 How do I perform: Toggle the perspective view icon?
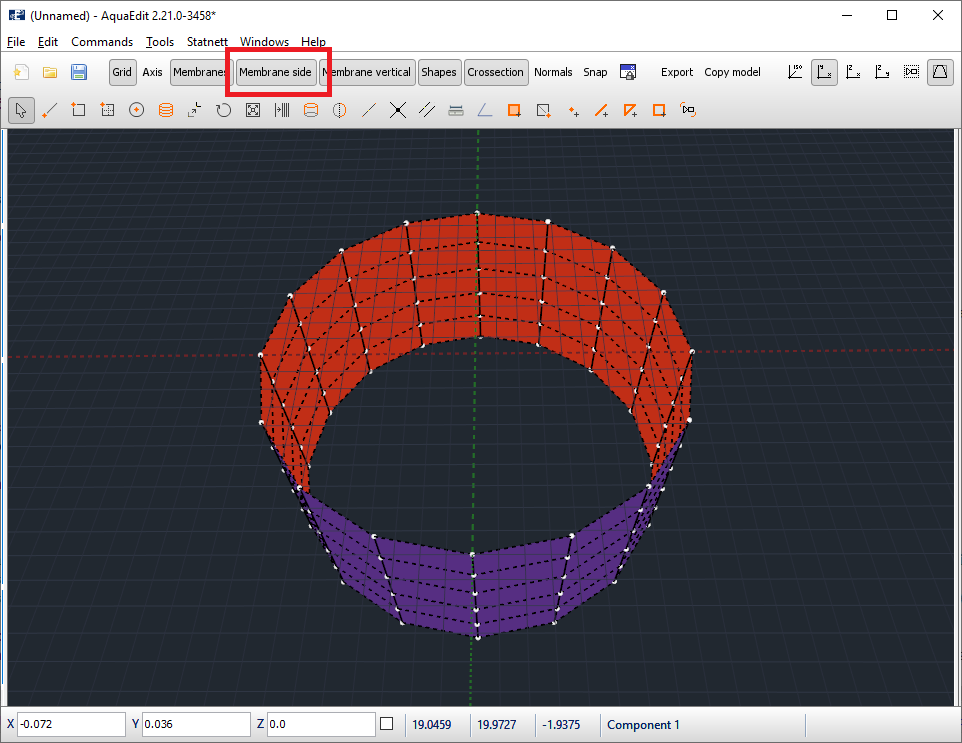pos(940,72)
